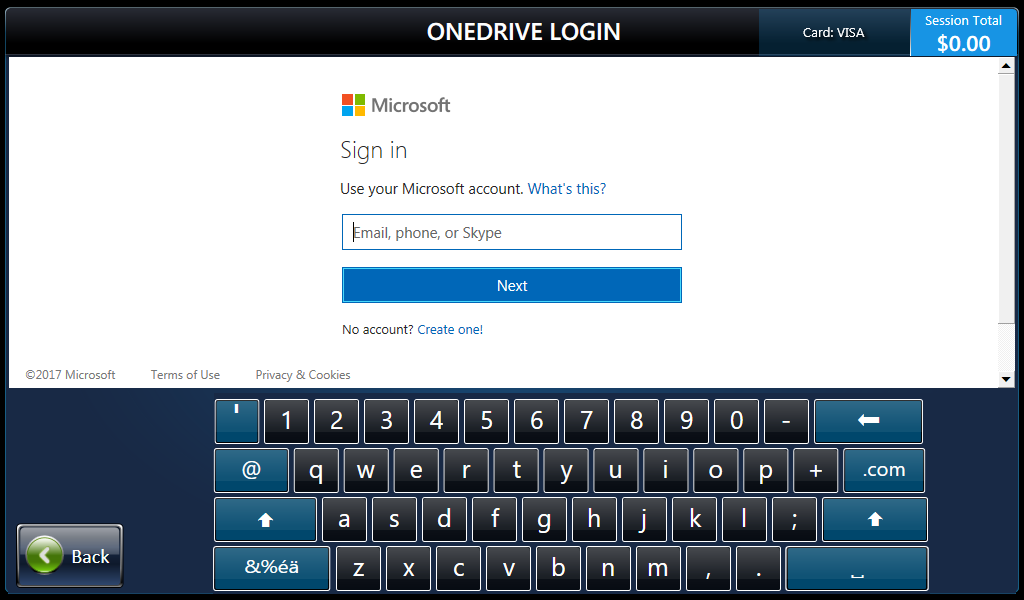Open Privacy & Cookies link
Screen dimensions: 1024x600
coord(302,375)
